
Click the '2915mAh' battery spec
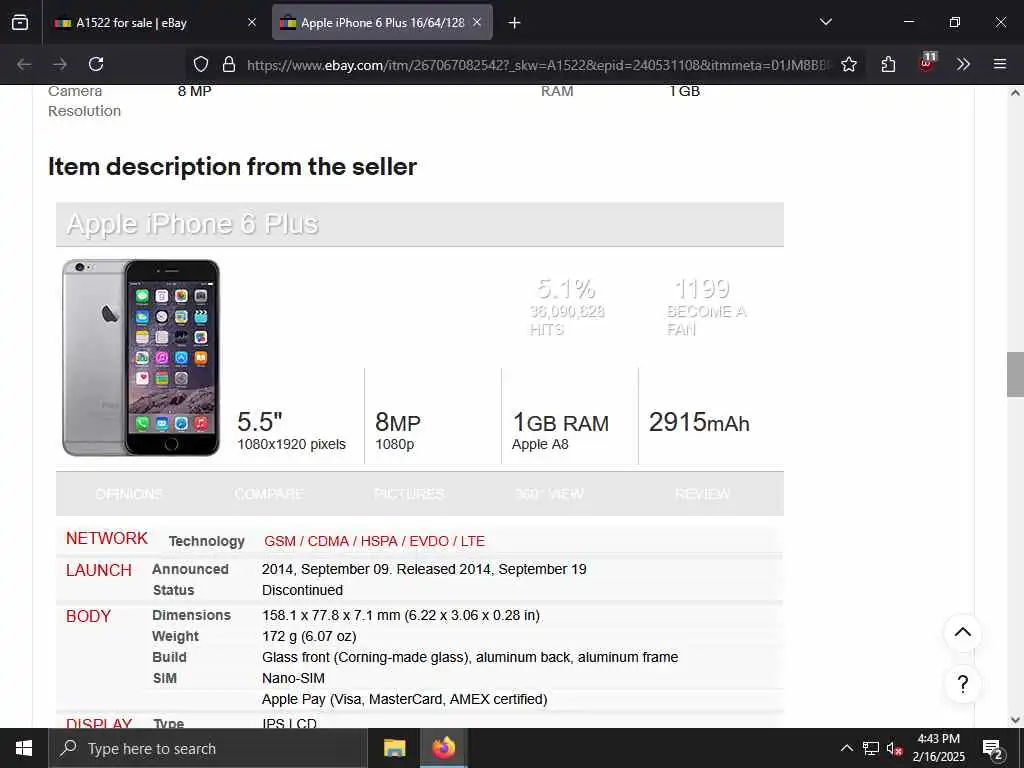[x=699, y=423]
